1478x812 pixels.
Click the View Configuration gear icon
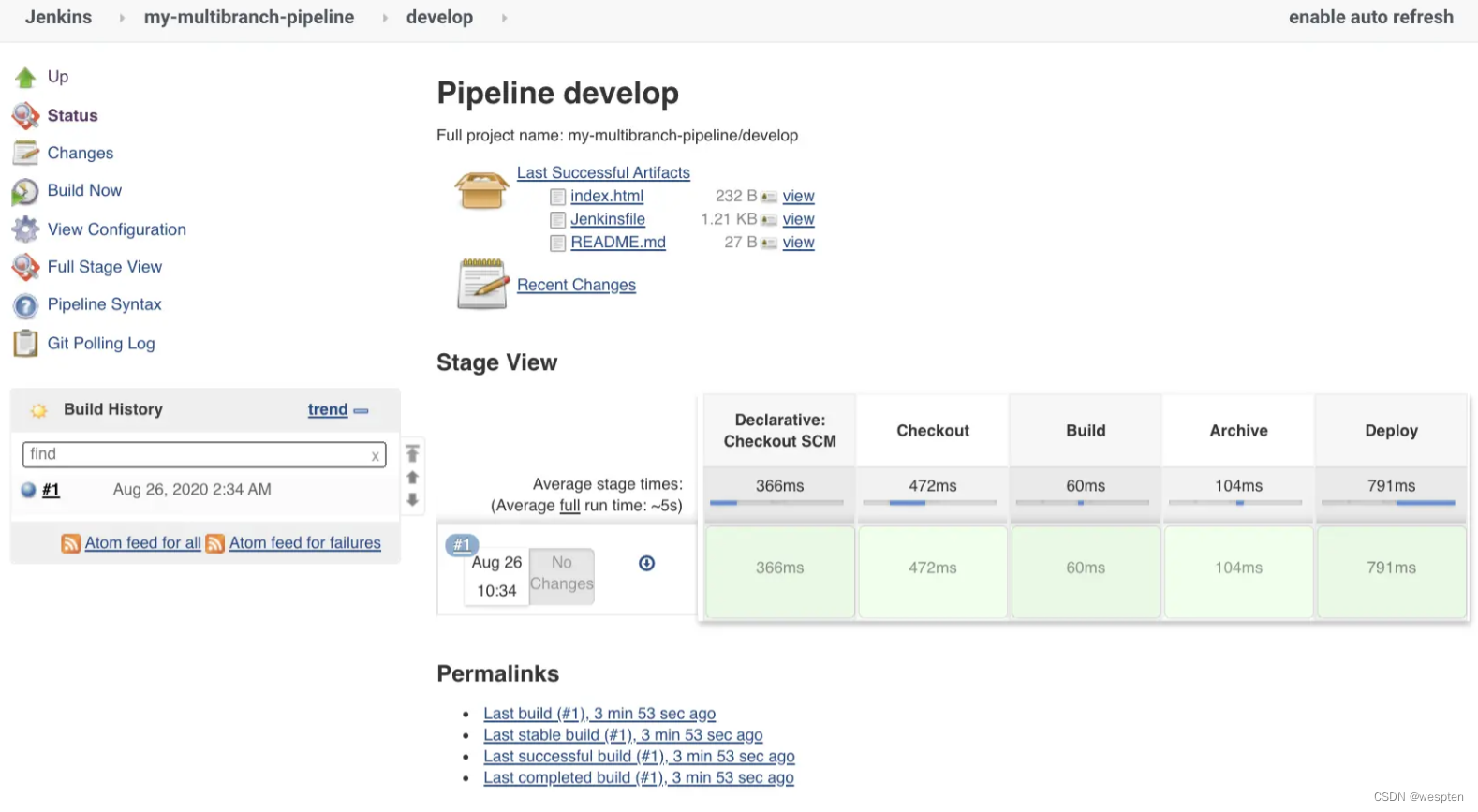point(25,229)
